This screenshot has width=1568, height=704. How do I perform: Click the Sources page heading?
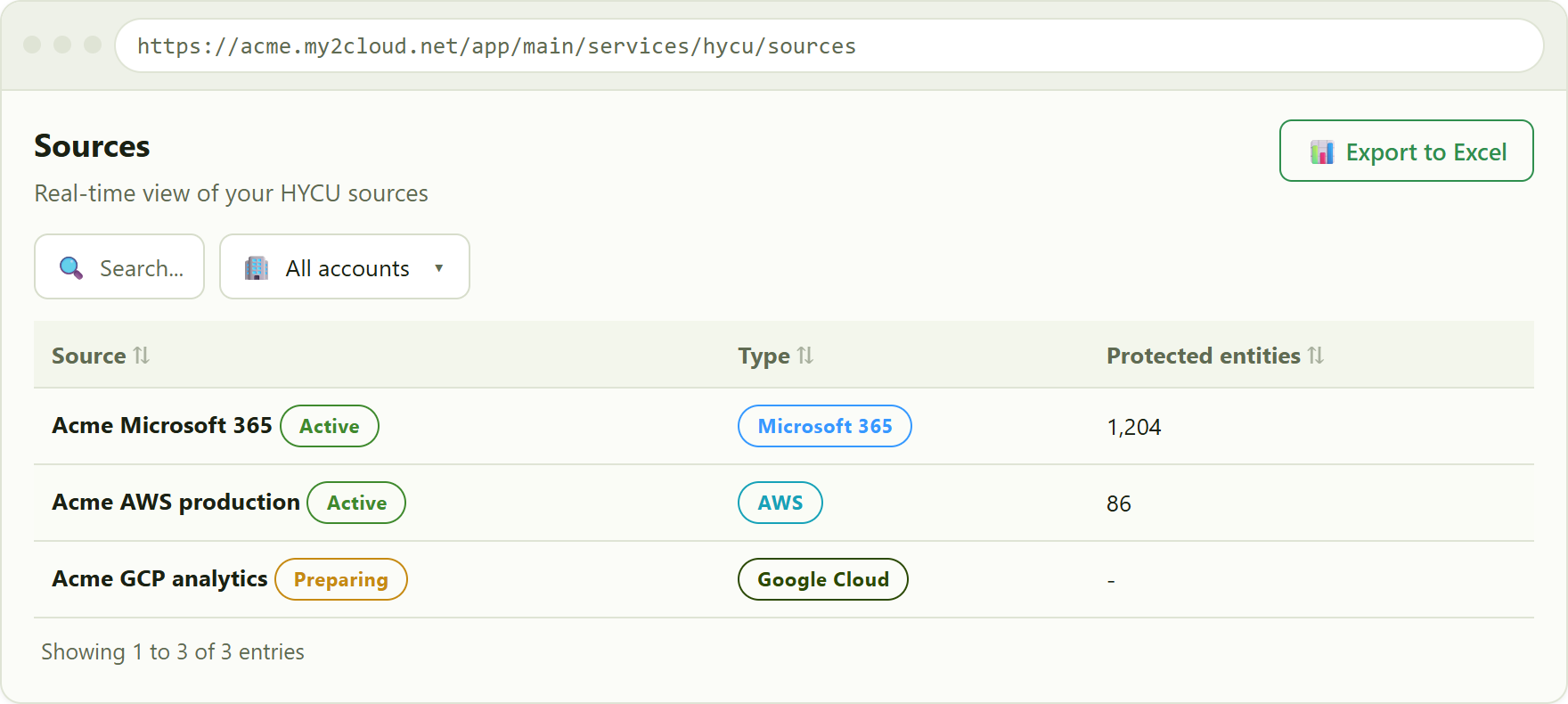point(92,146)
